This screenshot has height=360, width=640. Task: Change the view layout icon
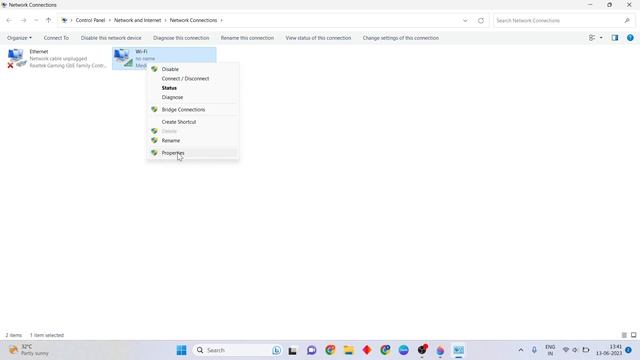pyautogui.click(x=592, y=38)
